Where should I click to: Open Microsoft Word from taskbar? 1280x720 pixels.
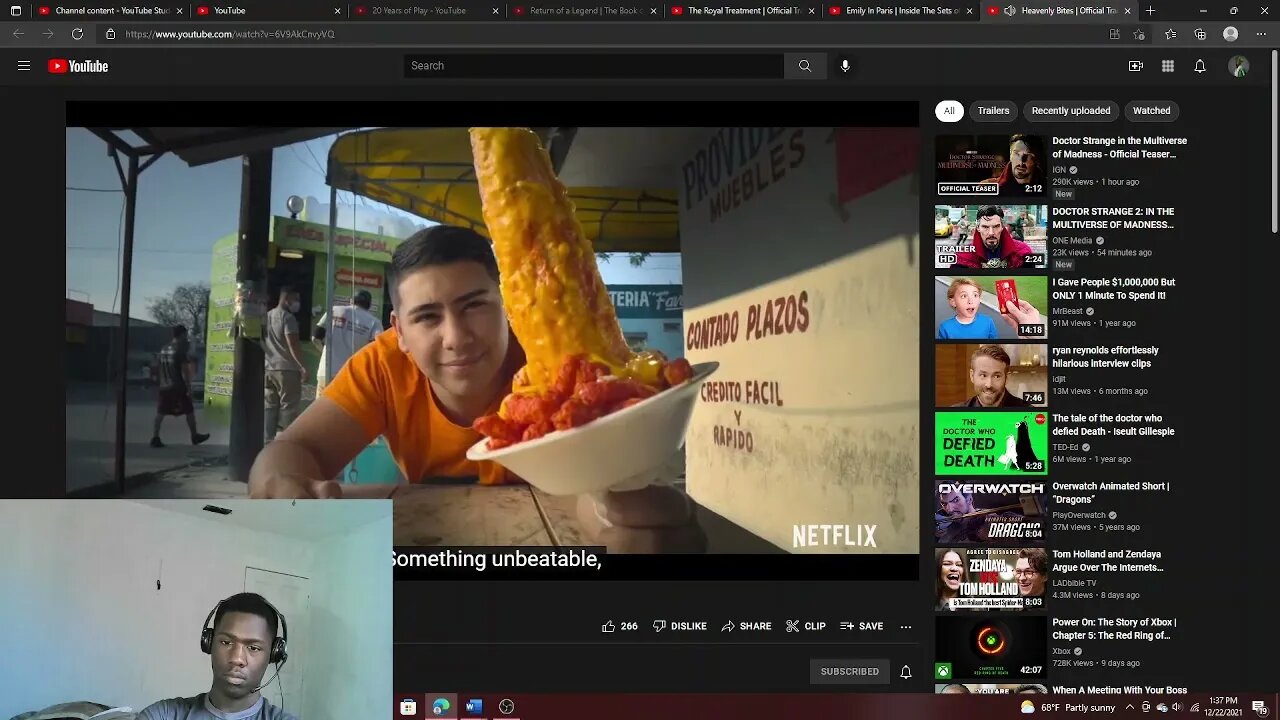[x=474, y=707]
